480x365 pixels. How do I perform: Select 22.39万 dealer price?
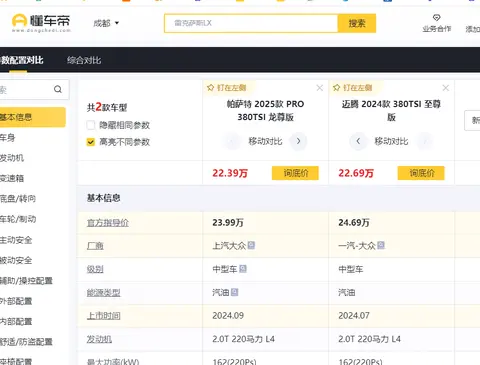pos(230,173)
